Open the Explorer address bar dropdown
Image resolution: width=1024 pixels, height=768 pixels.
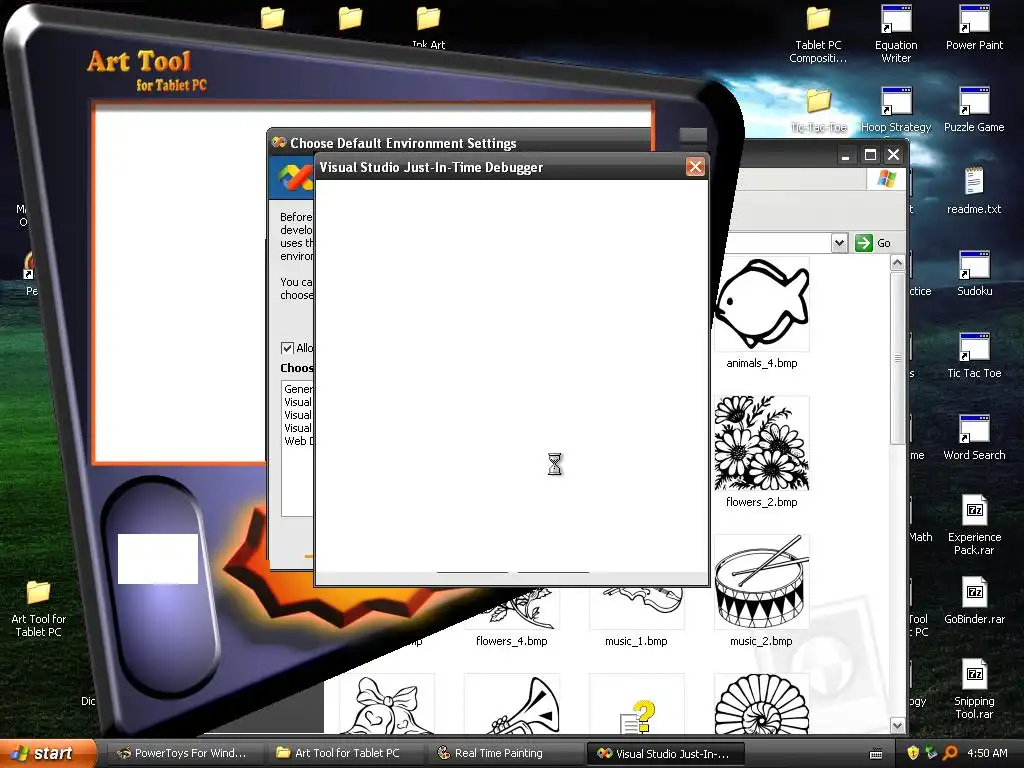click(x=839, y=243)
